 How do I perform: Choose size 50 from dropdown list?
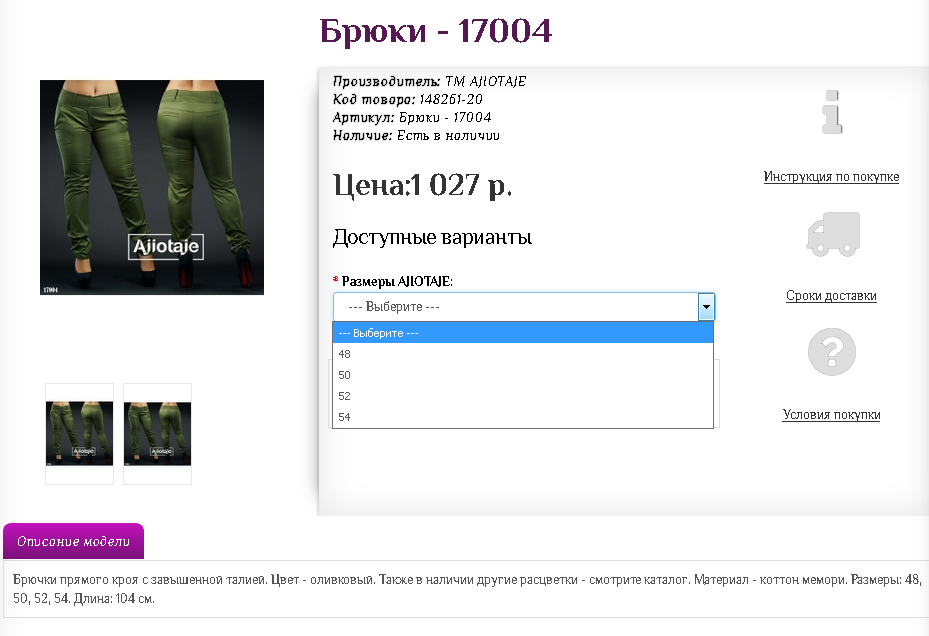click(x=523, y=375)
